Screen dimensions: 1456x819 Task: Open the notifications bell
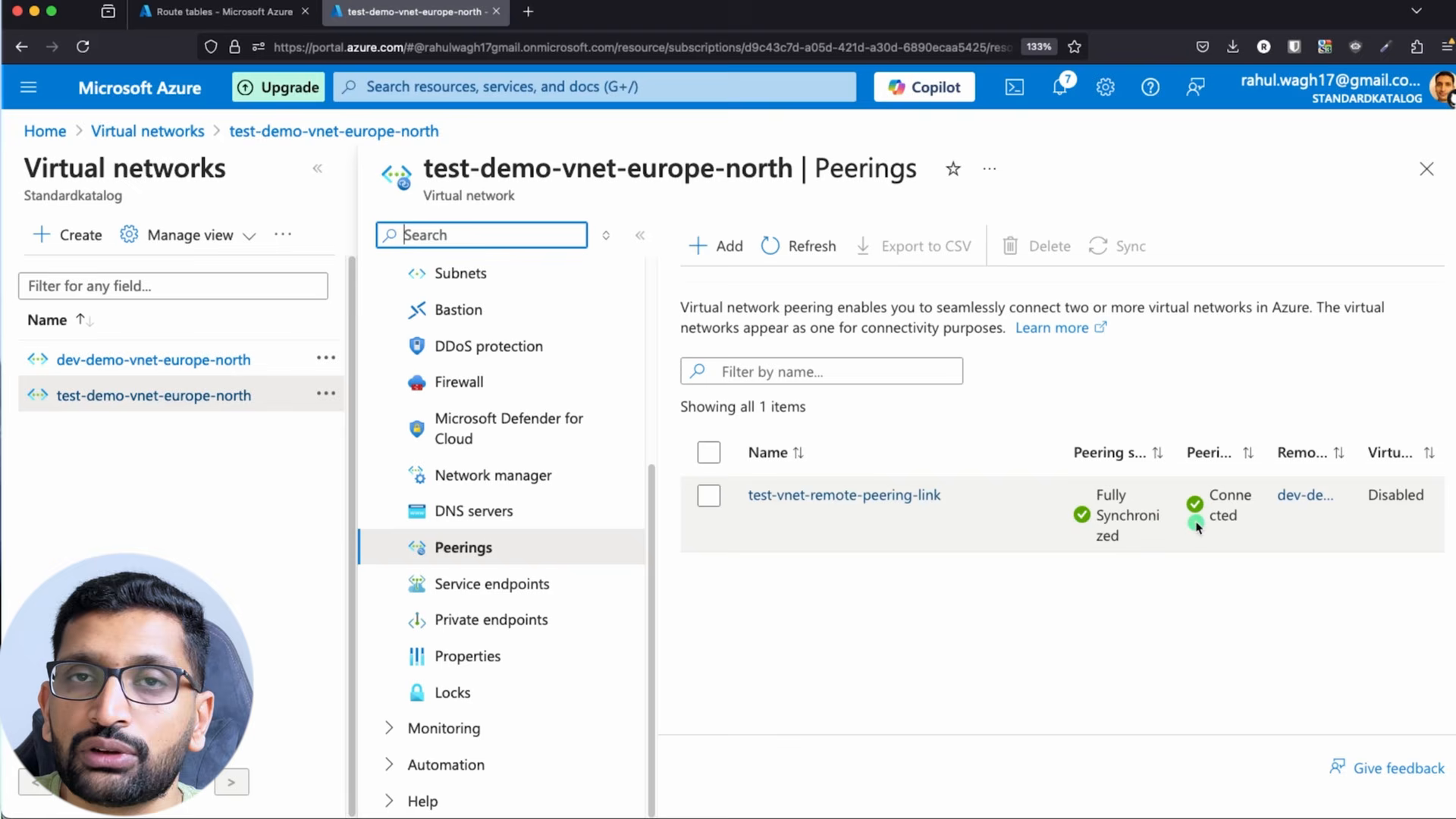point(1060,86)
